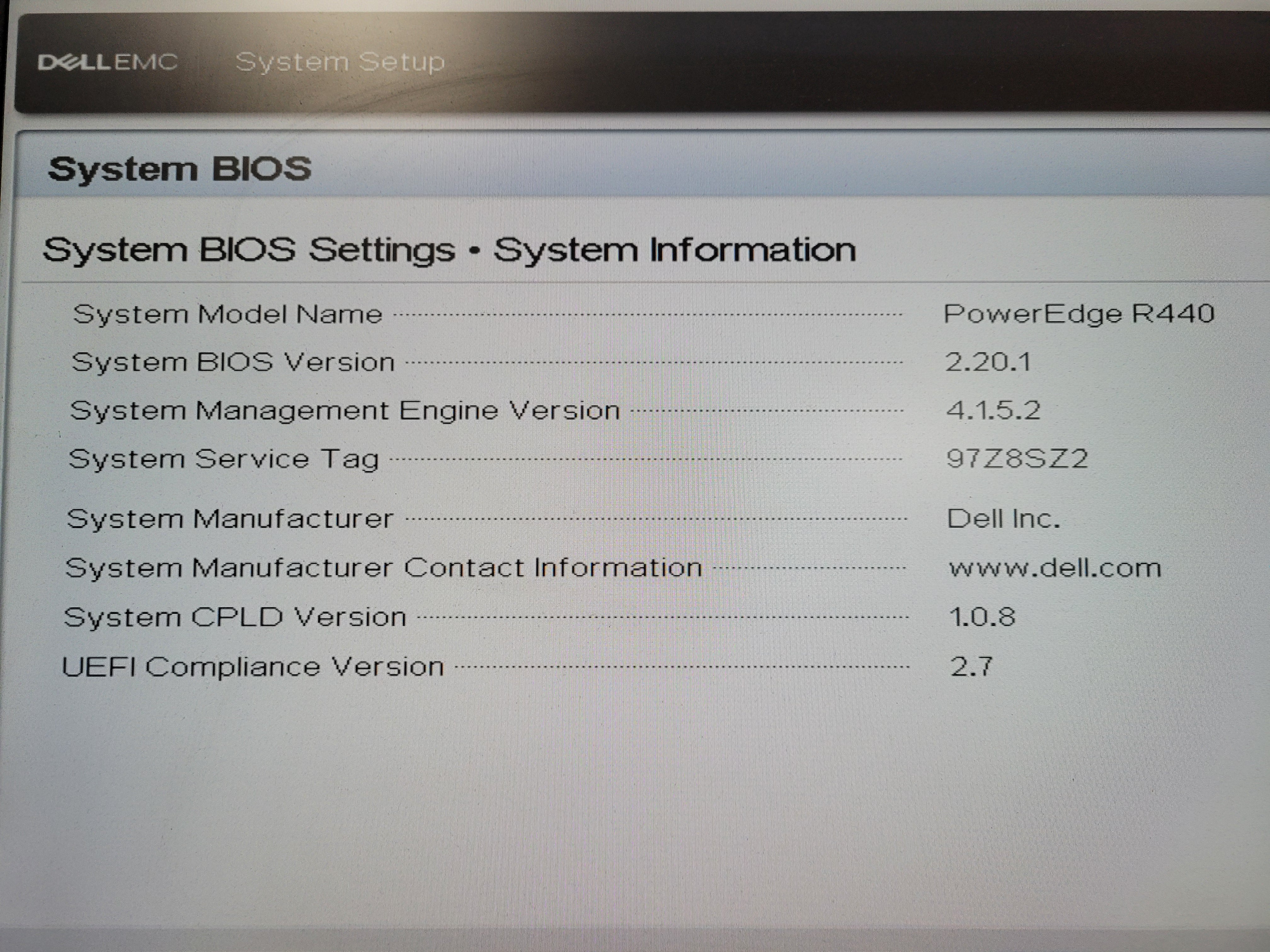Click the CPLD version value 1.0.8
1270x952 pixels.
coord(982,617)
